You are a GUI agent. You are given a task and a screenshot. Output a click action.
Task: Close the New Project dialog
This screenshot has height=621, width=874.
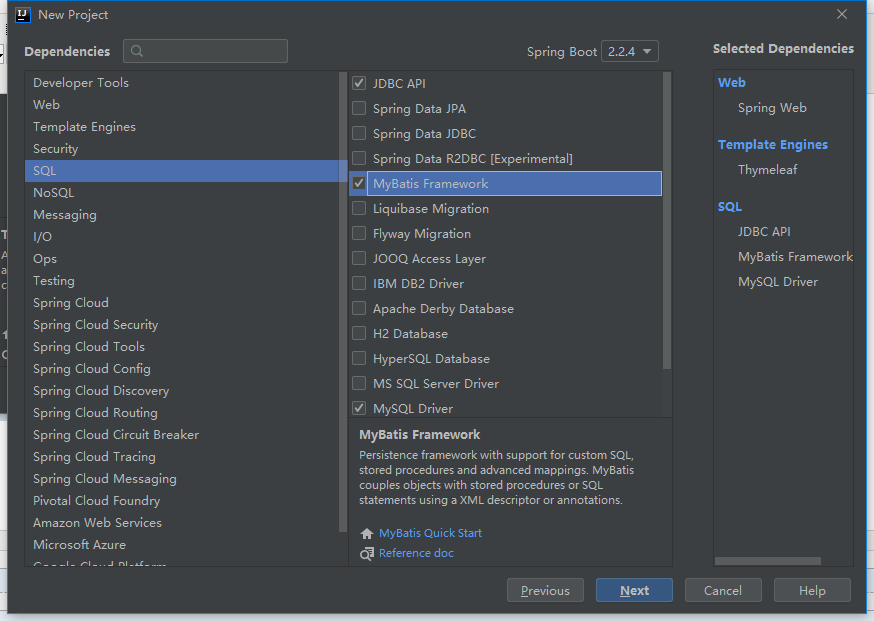point(842,15)
